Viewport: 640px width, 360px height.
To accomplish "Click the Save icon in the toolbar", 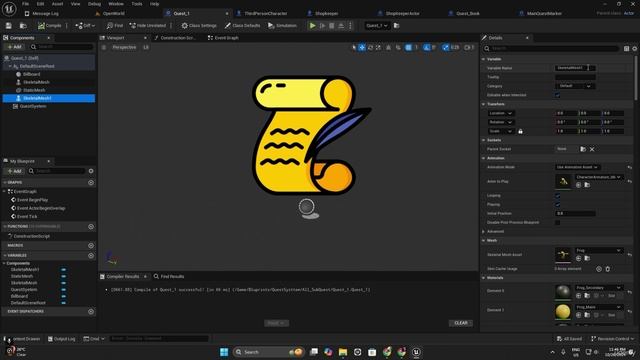I will [9, 26].
